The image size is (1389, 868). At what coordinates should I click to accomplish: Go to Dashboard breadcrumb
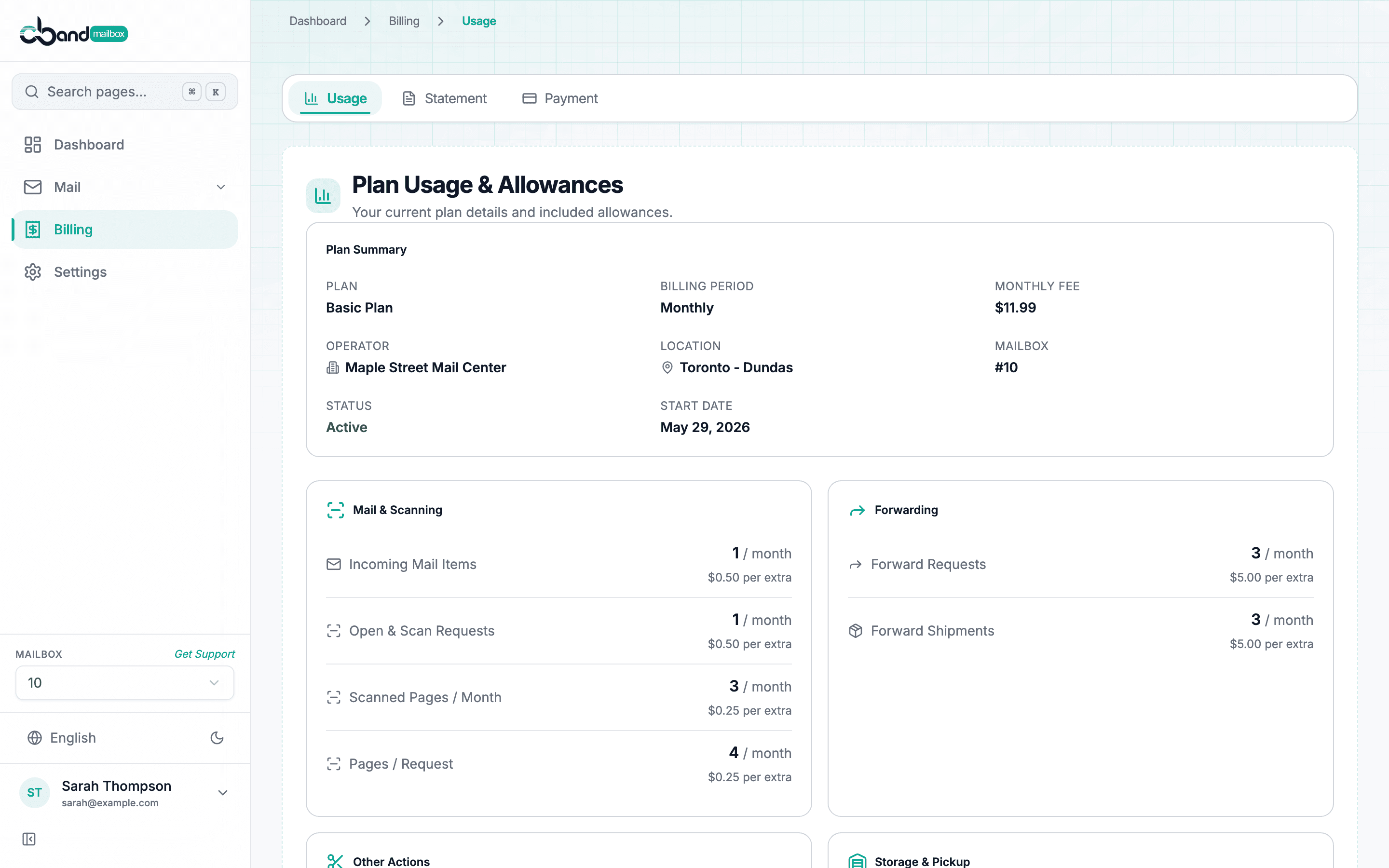[x=318, y=21]
